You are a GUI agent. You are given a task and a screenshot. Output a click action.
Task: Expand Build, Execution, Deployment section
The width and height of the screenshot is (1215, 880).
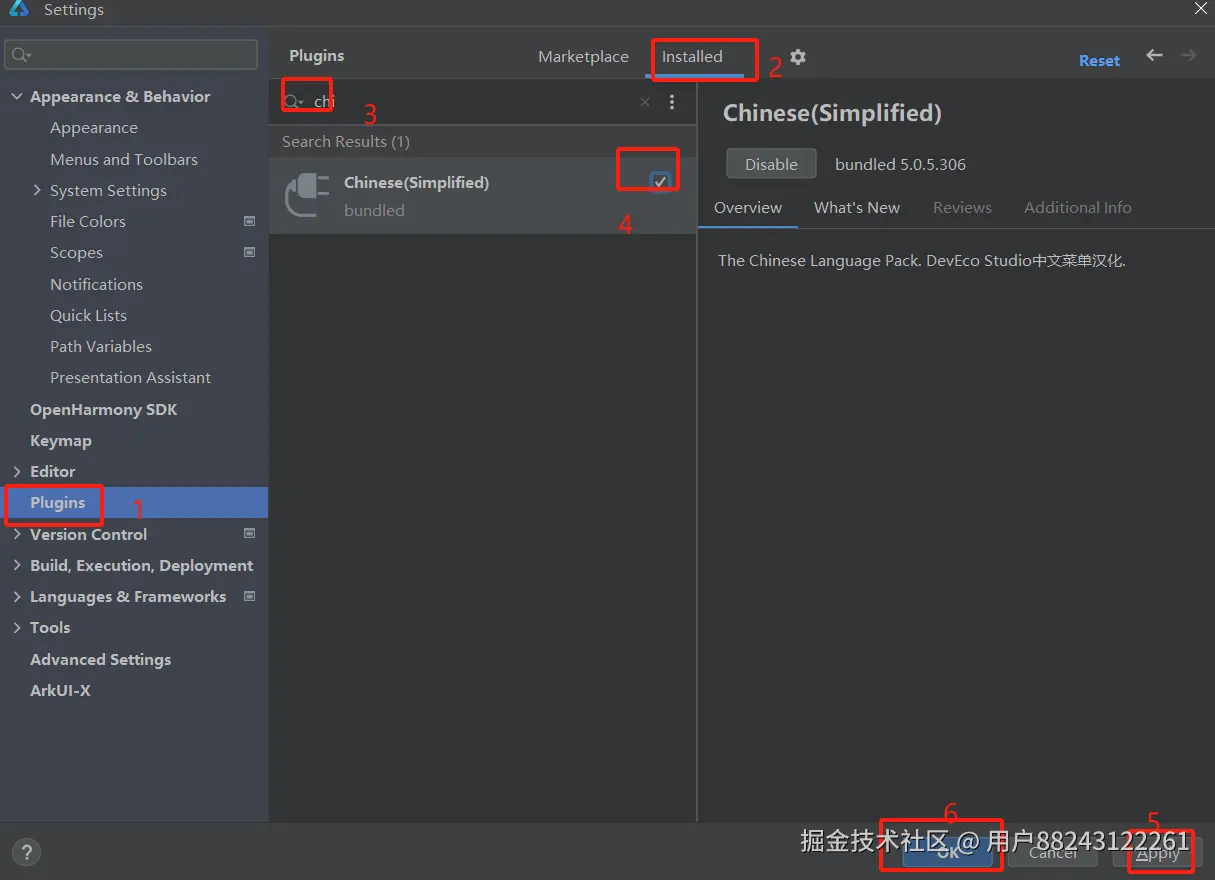(16, 565)
